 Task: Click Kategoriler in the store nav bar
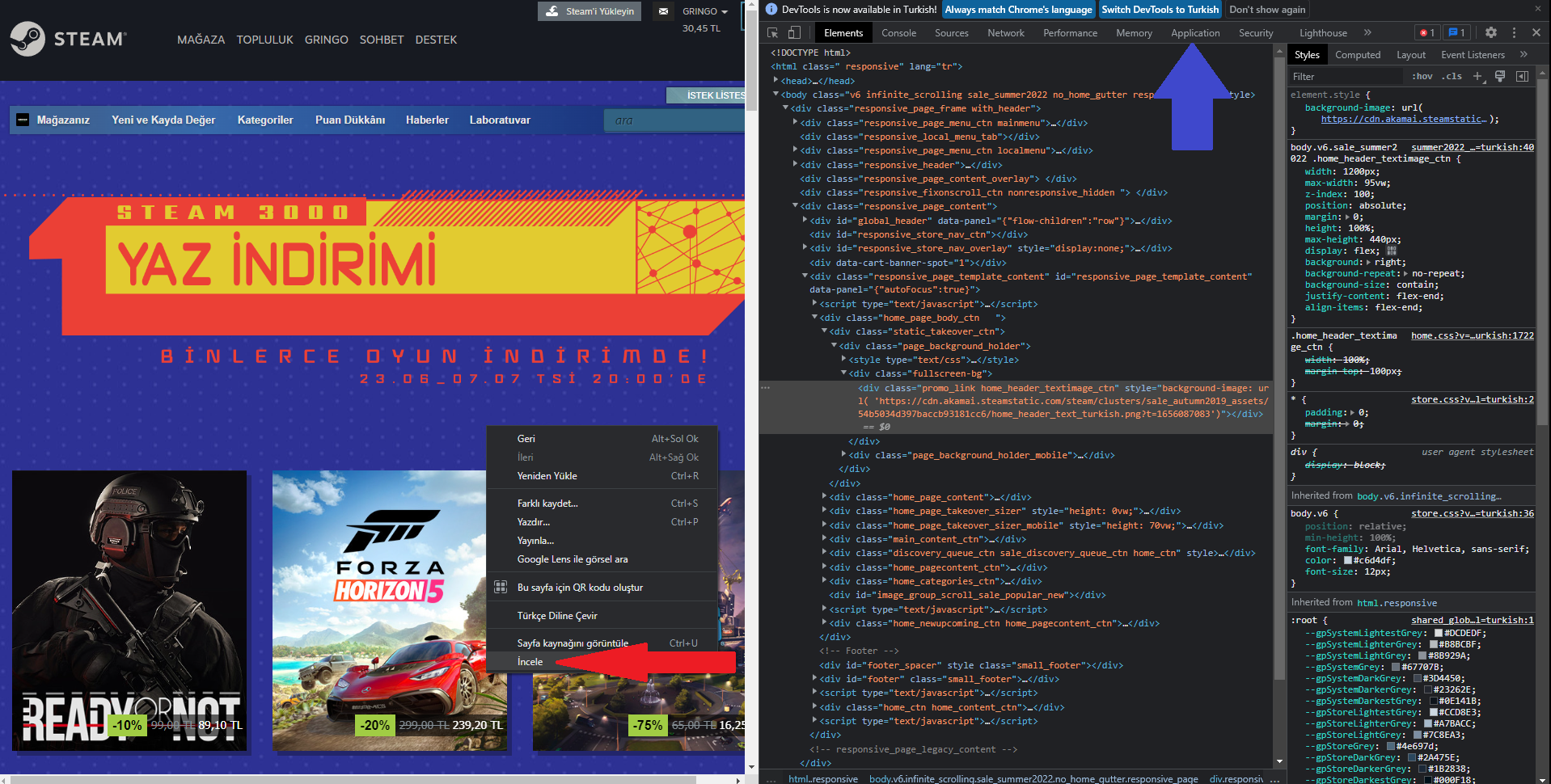point(265,120)
